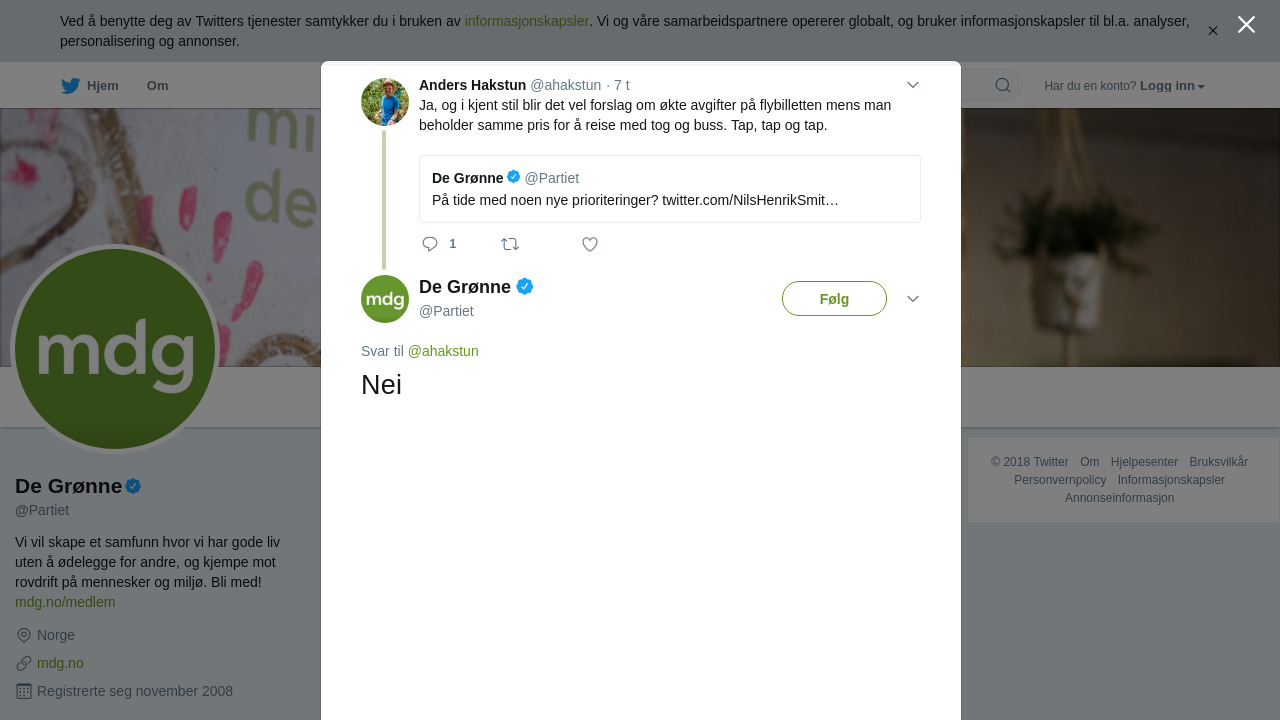
Task: Click the @ahakstun mention in the reply
Action: click(443, 351)
